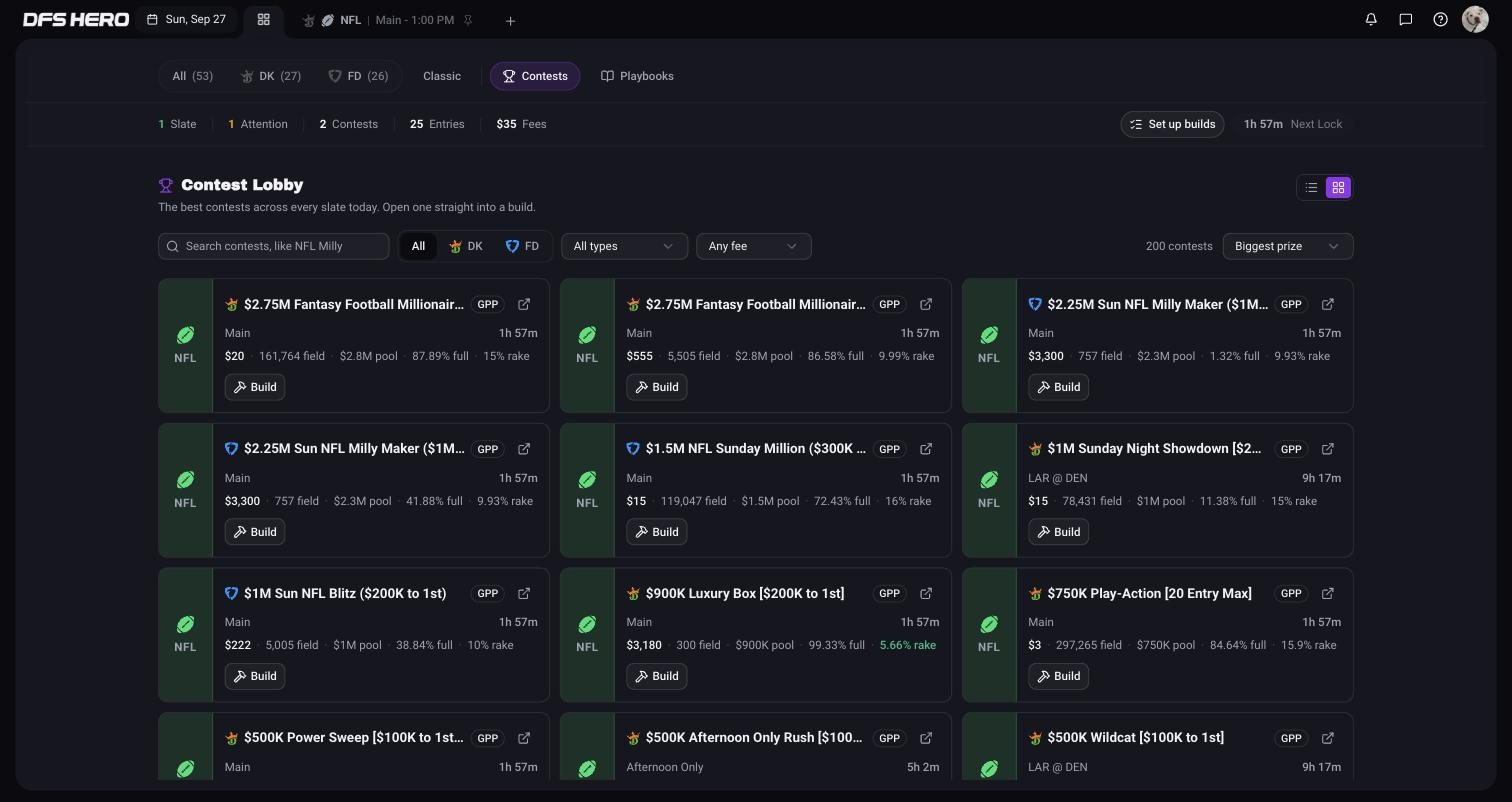Open external link for $555 Fantasy Football Millionaire

pyautogui.click(x=926, y=304)
